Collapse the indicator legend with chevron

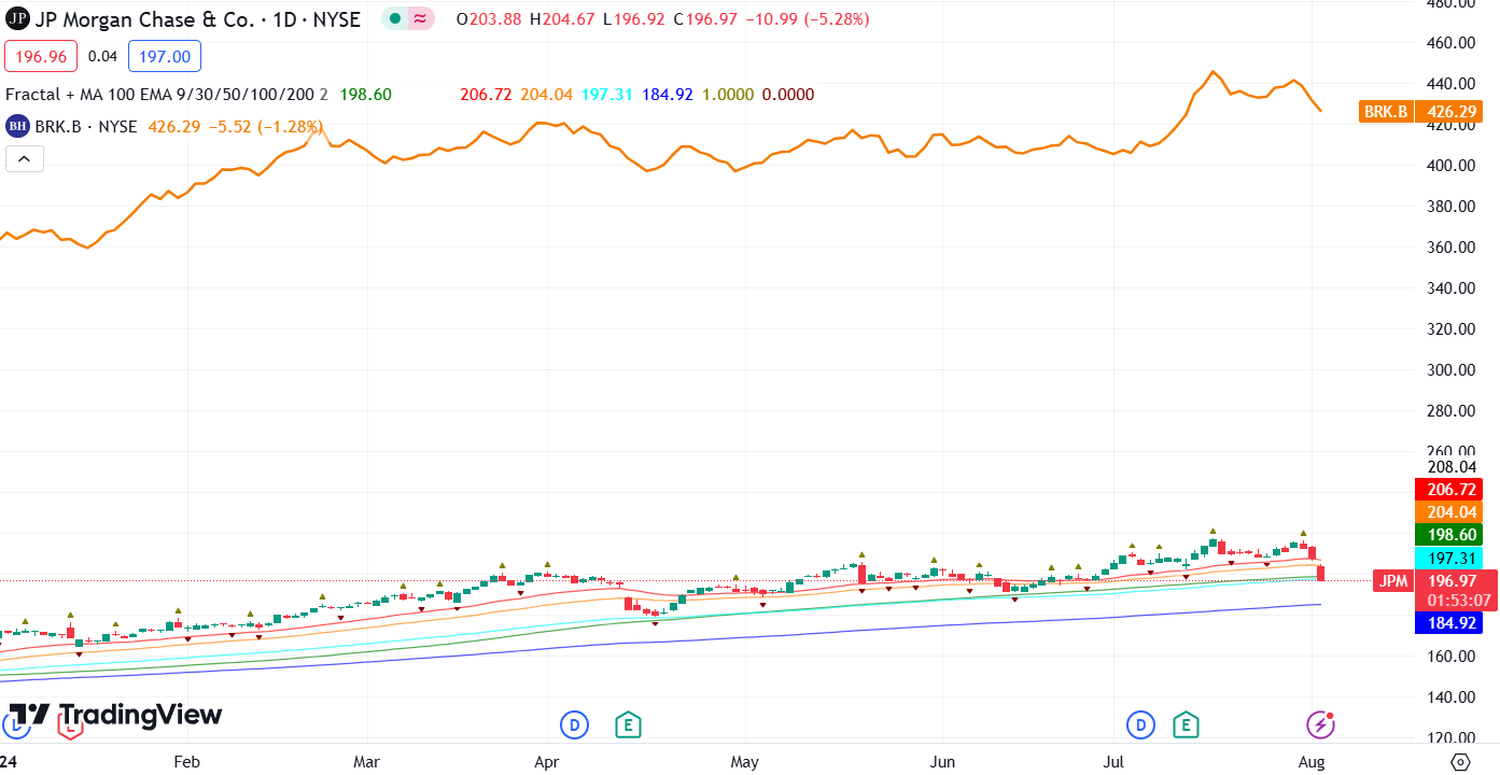tap(25, 158)
